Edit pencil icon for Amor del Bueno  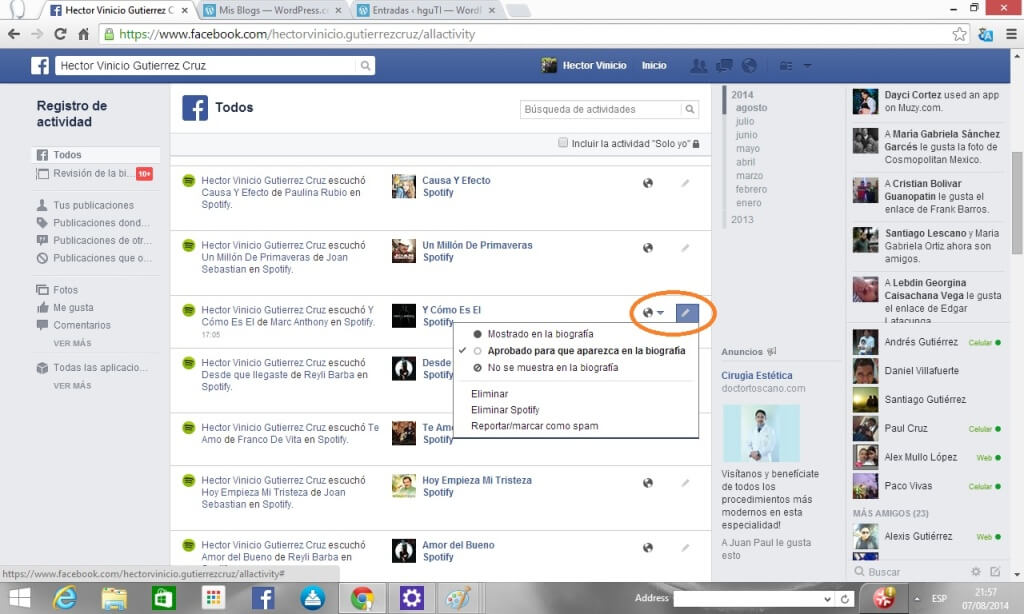coord(685,547)
